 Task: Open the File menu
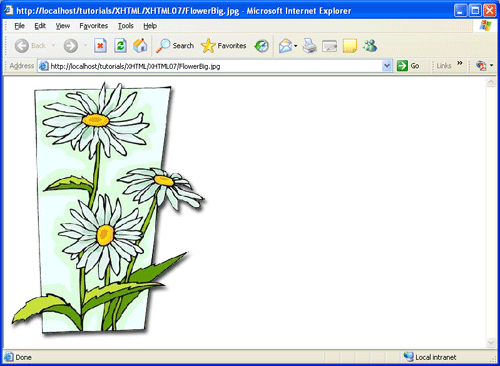[x=20, y=26]
